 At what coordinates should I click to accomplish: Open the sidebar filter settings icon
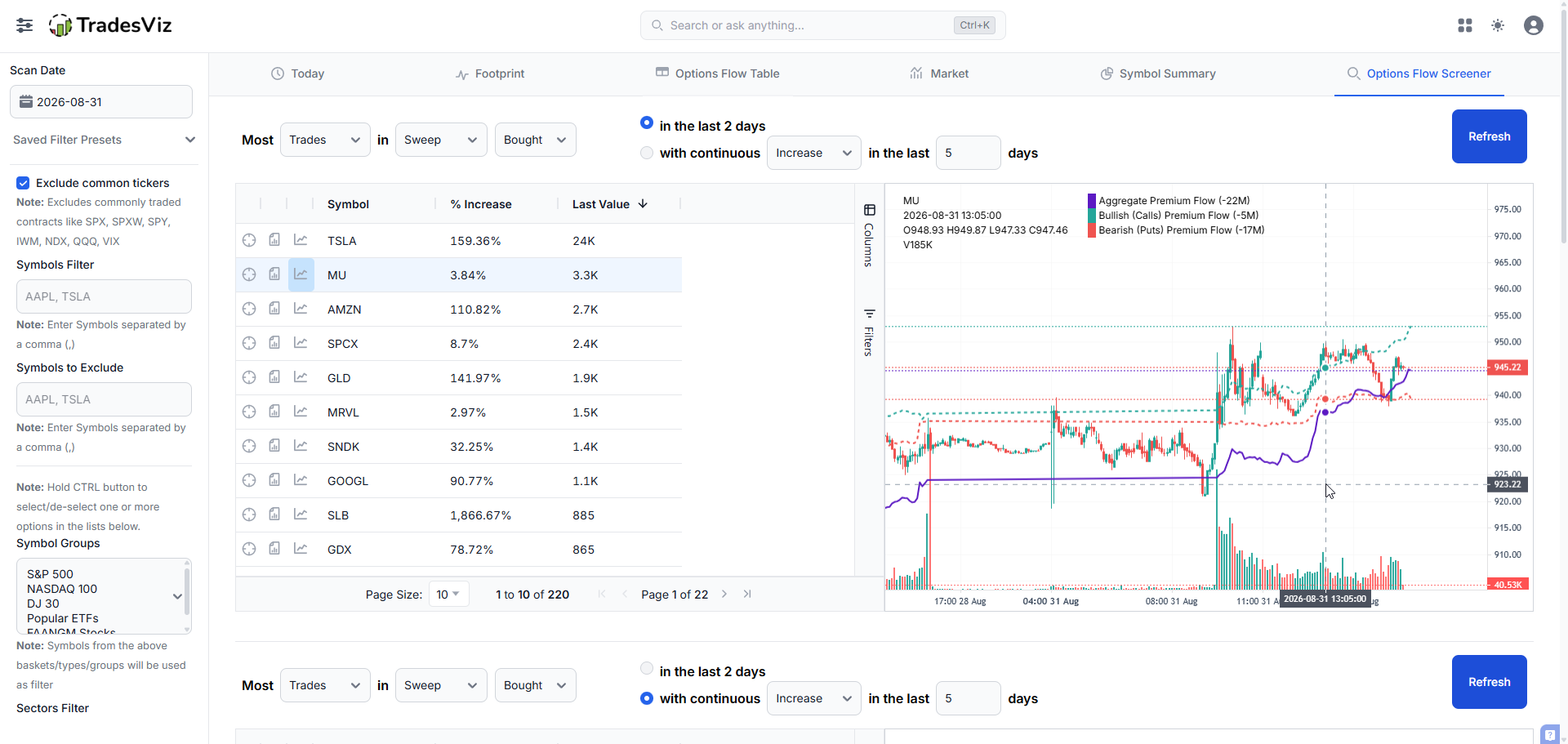[24, 25]
